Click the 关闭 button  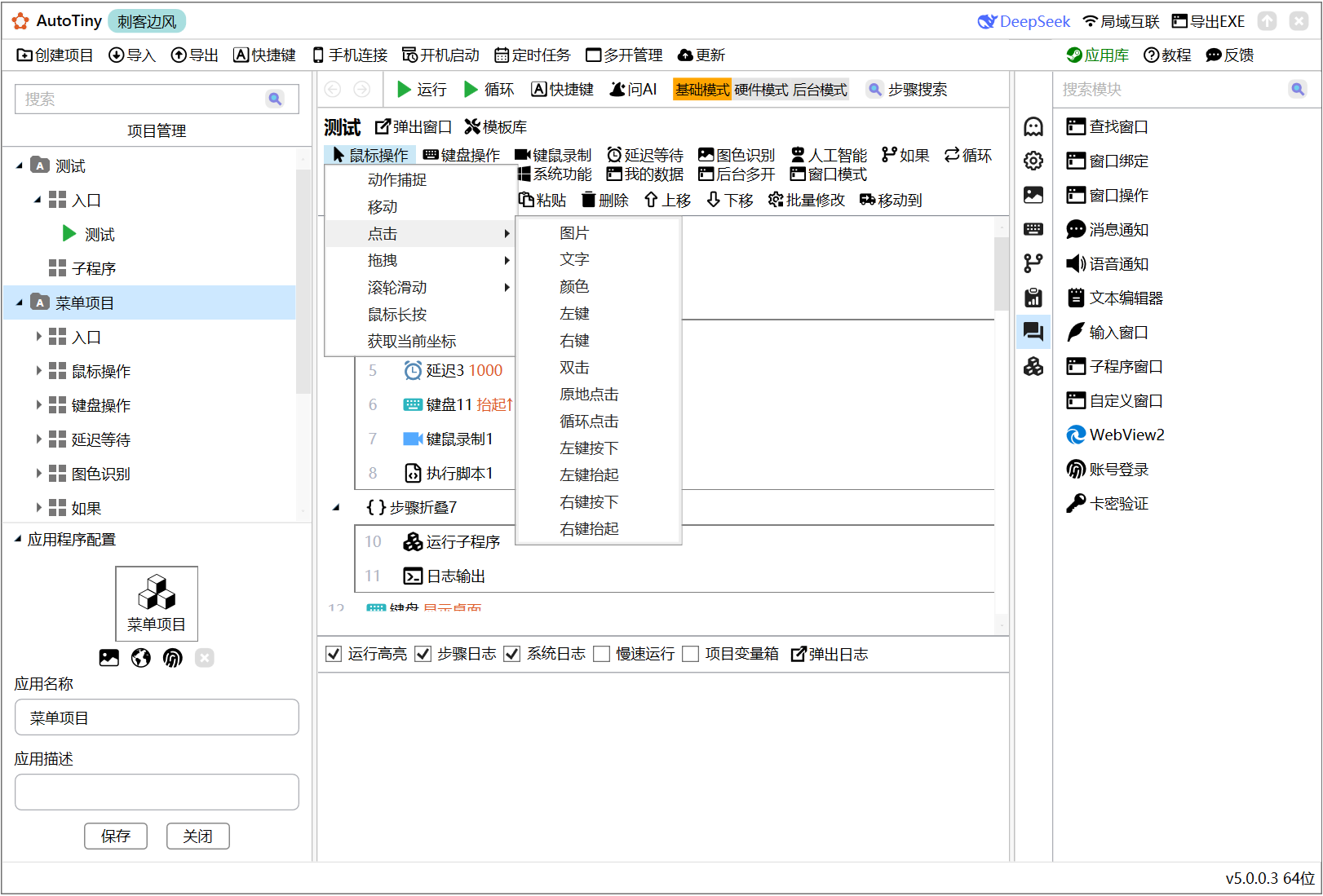point(198,836)
